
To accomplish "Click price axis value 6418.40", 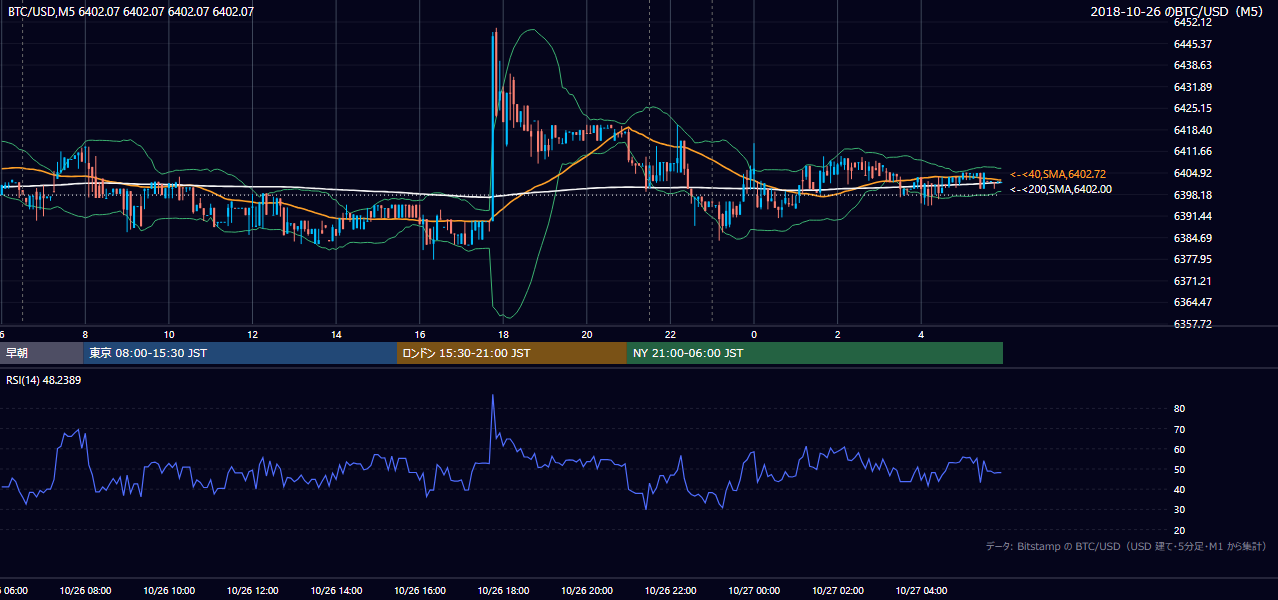I will point(1193,130).
